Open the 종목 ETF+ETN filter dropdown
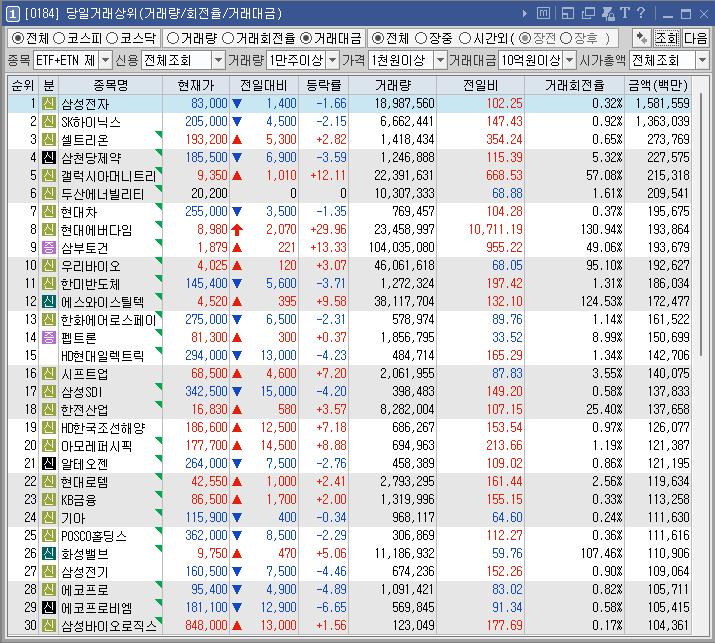Screen dimensions: 715x643 pos(106,60)
